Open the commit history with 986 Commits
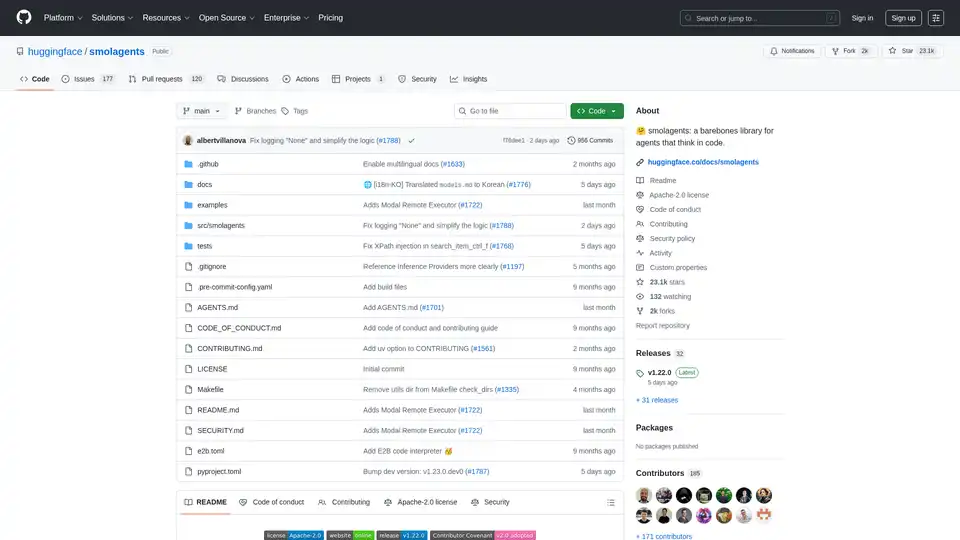This screenshot has height=540, width=960. pyautogui.click(x=590, y=141)
